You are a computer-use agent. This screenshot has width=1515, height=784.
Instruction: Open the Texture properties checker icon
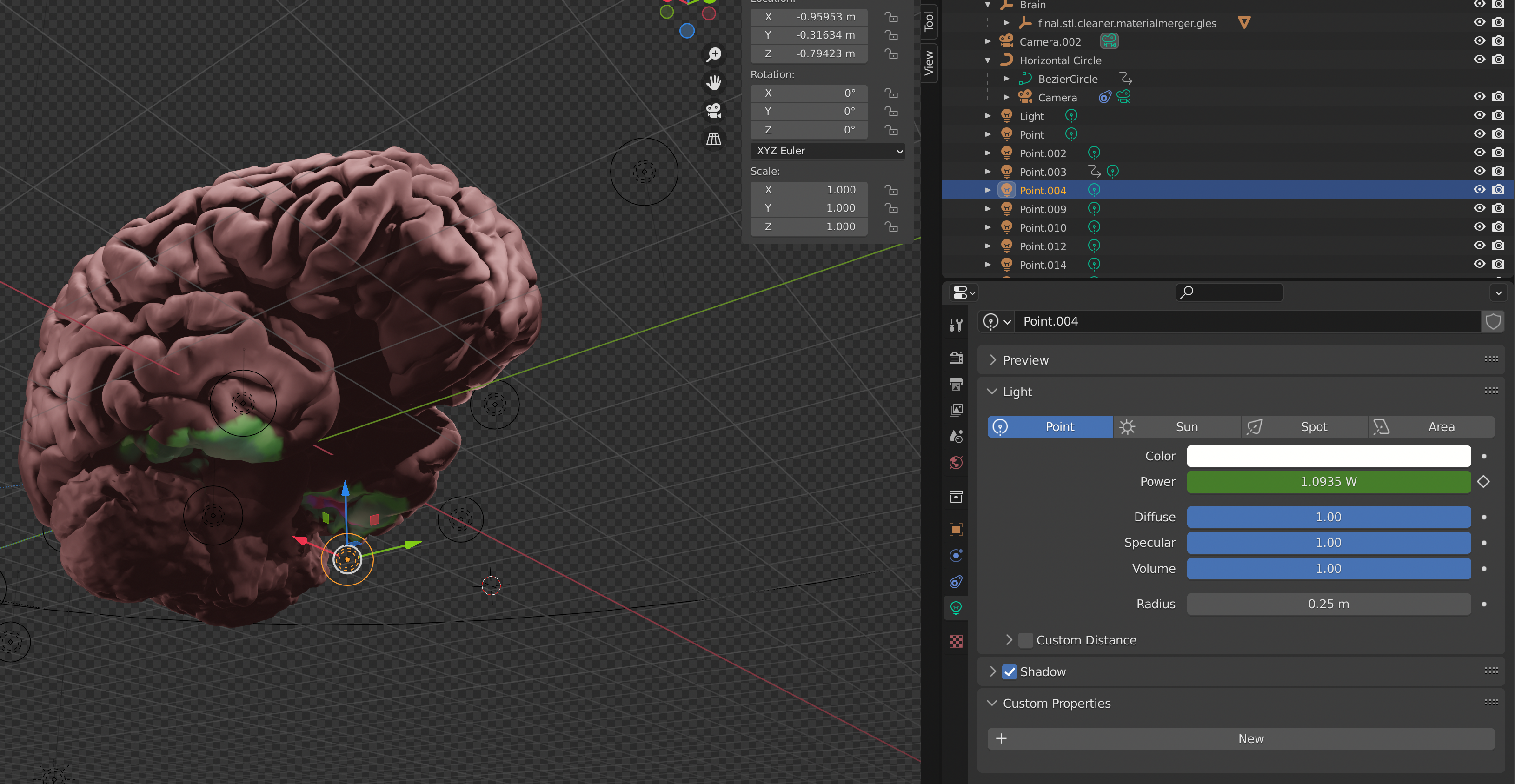click(x=956, y=641)
